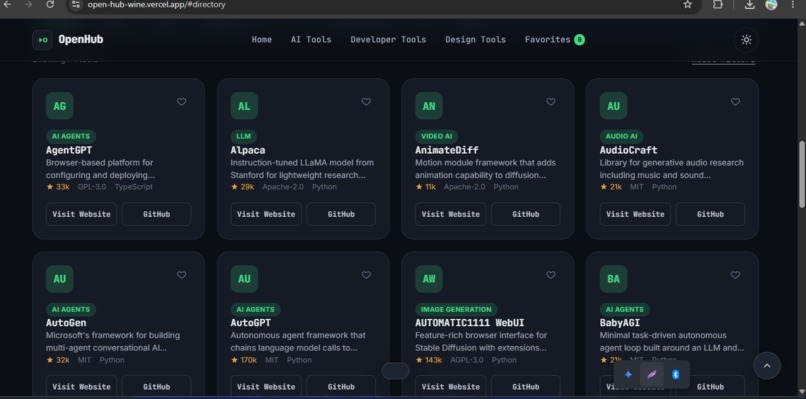
Task: Favorite BabyAGI with its heart icon
Action: pos(735,275)
